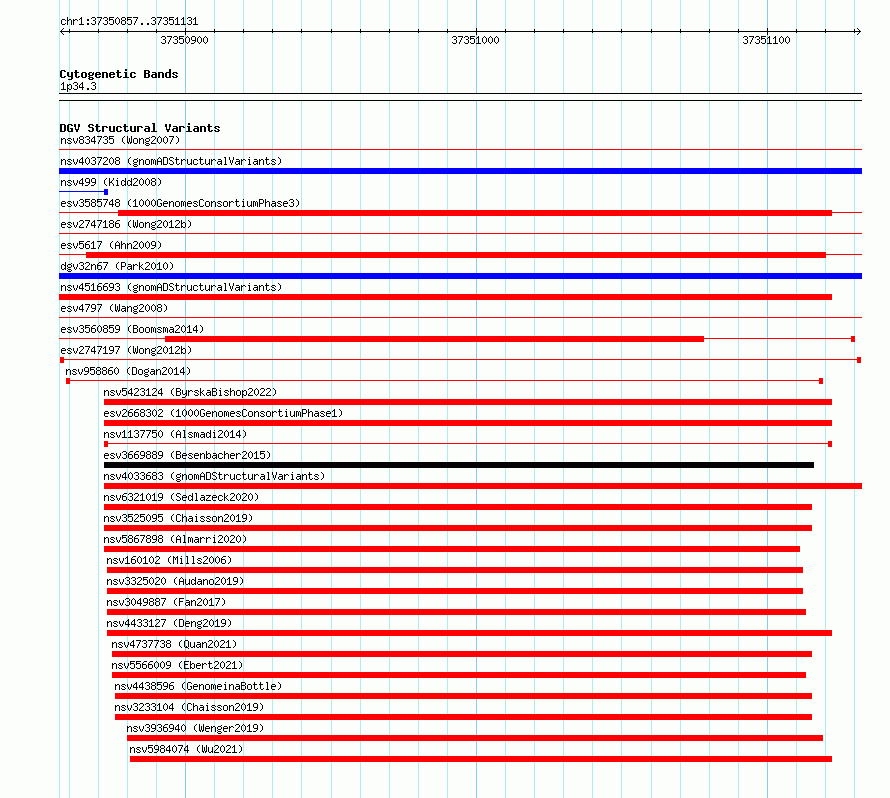The width and height of the screenshot is (890, 798).
Task: Click the 37351000 ruler position label
Action: click(x=475, y=40)
